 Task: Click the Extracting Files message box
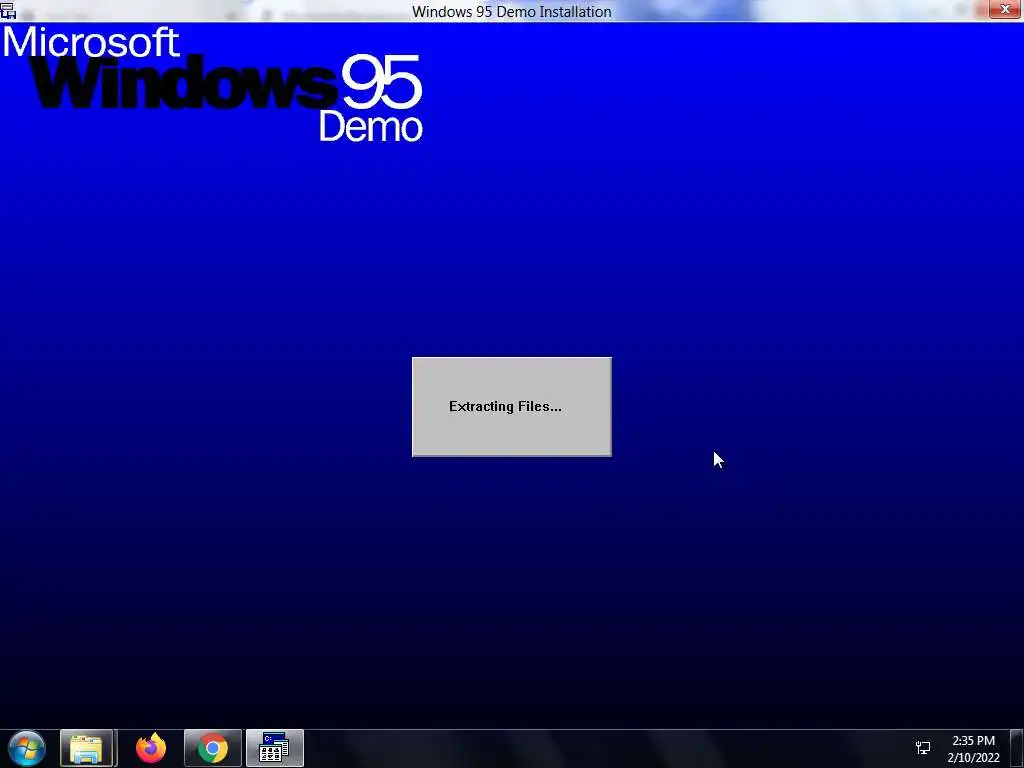click(x=512, y=407)
